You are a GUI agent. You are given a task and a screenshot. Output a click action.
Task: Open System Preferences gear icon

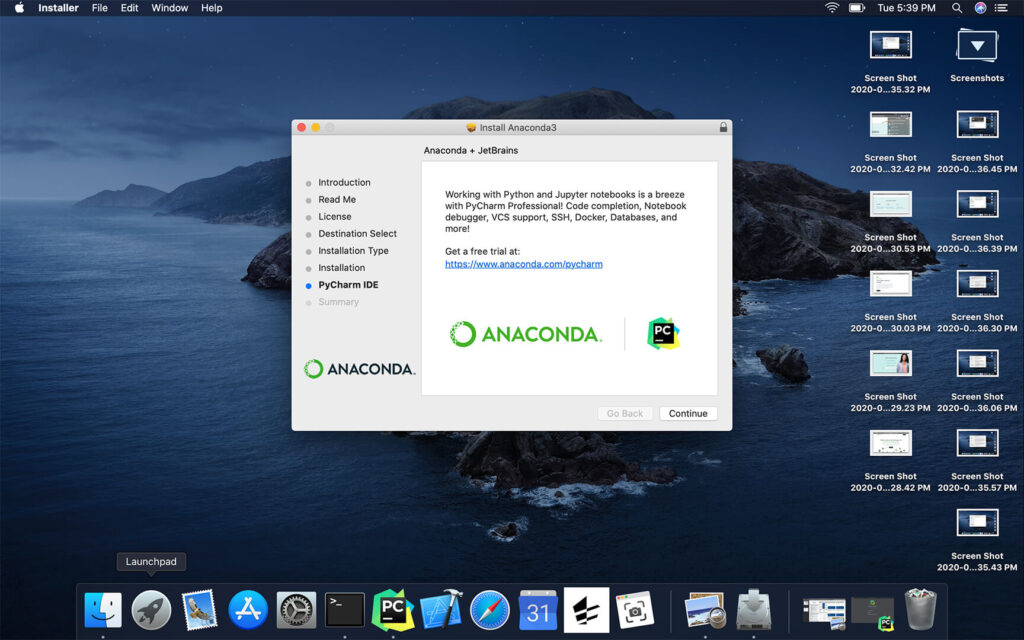click(296, 610)
